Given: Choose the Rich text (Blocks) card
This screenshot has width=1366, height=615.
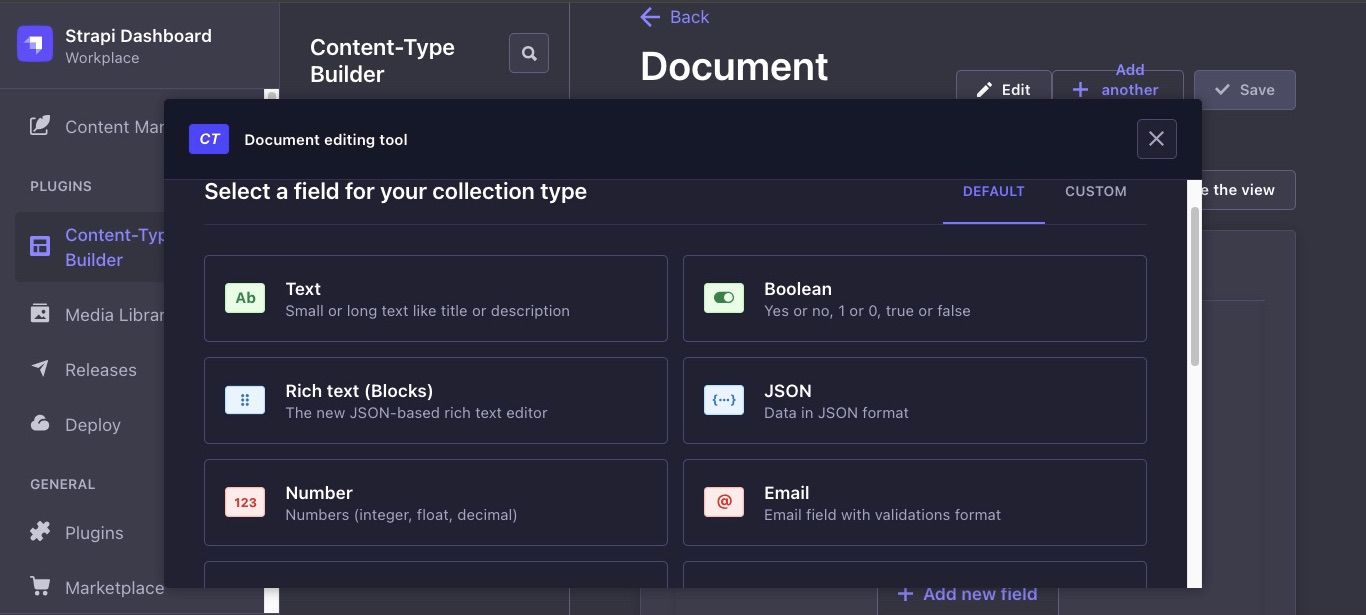Looking at the screenshot, I should (x=436, y=400).
